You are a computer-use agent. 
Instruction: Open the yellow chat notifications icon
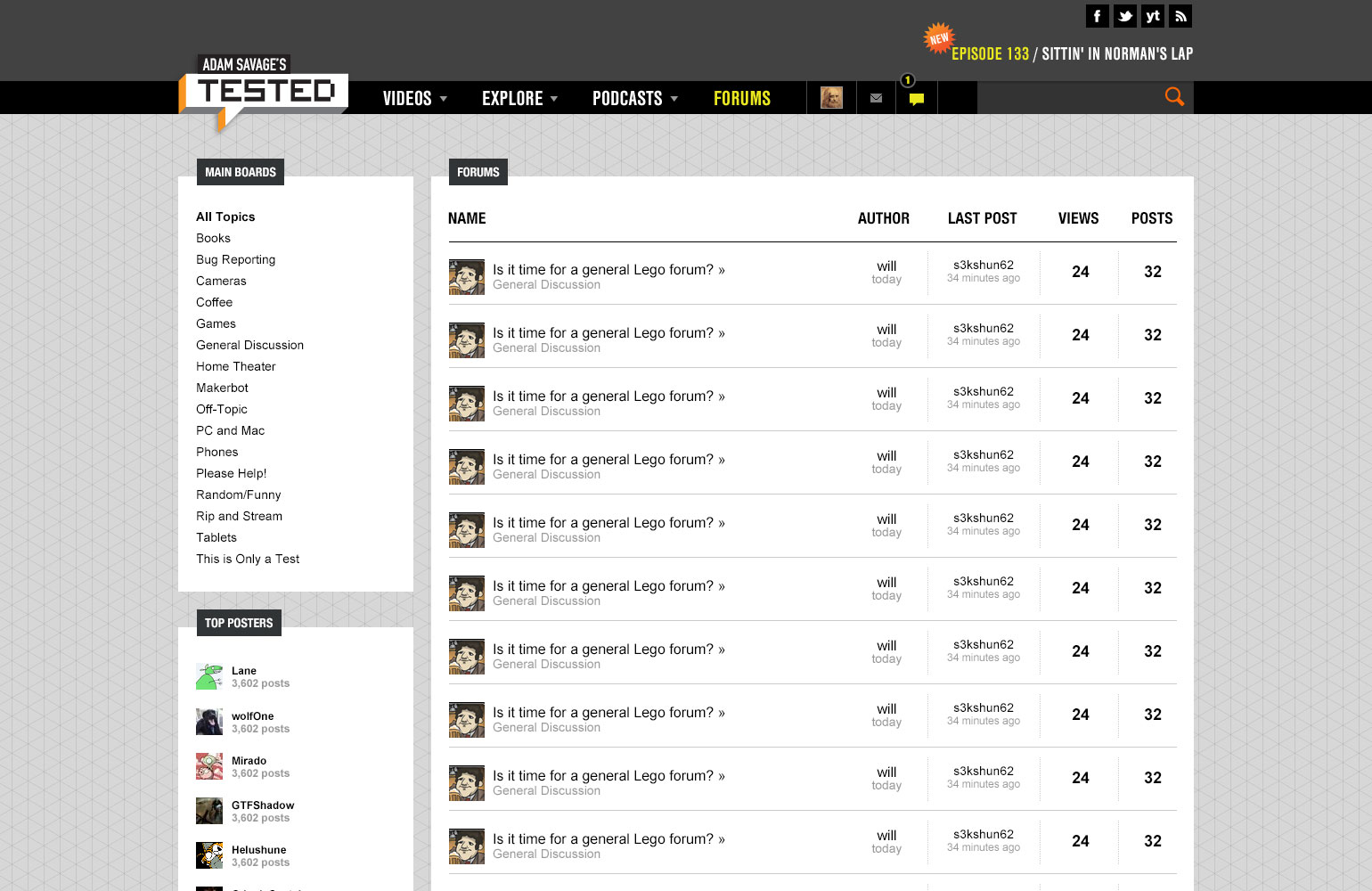(x=916, y=98)
